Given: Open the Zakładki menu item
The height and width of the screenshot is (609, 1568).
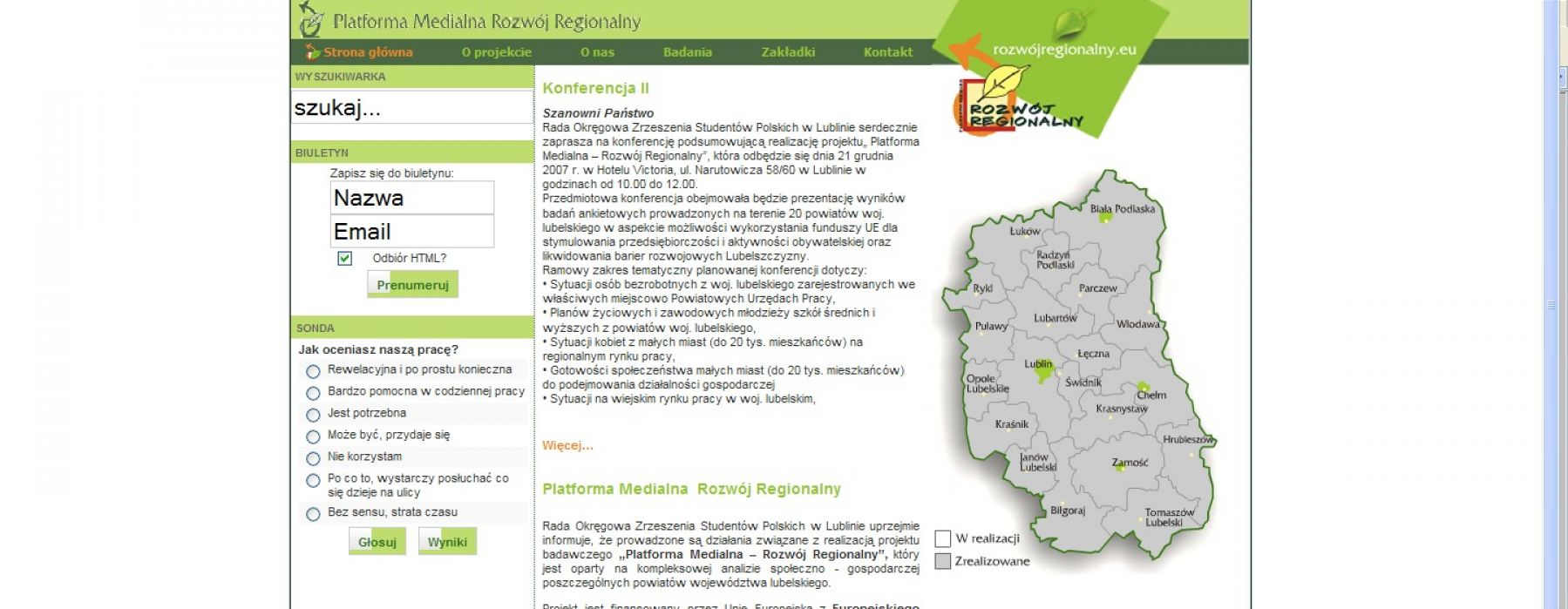Looking at the screenshot, I should pyautogui.click(x=788, y=52).
